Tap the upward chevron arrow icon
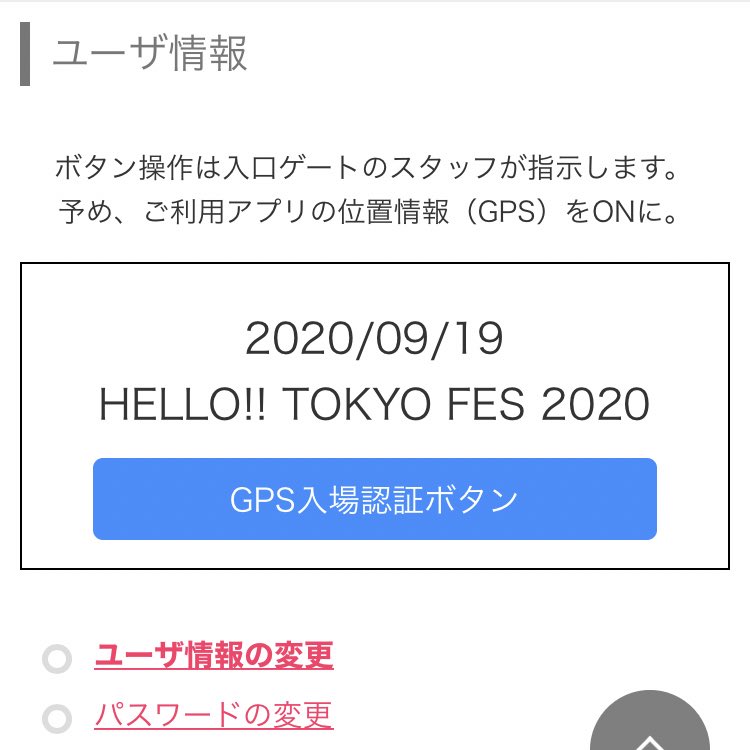Screen dimensions: 750x750 tap(650, 742)
